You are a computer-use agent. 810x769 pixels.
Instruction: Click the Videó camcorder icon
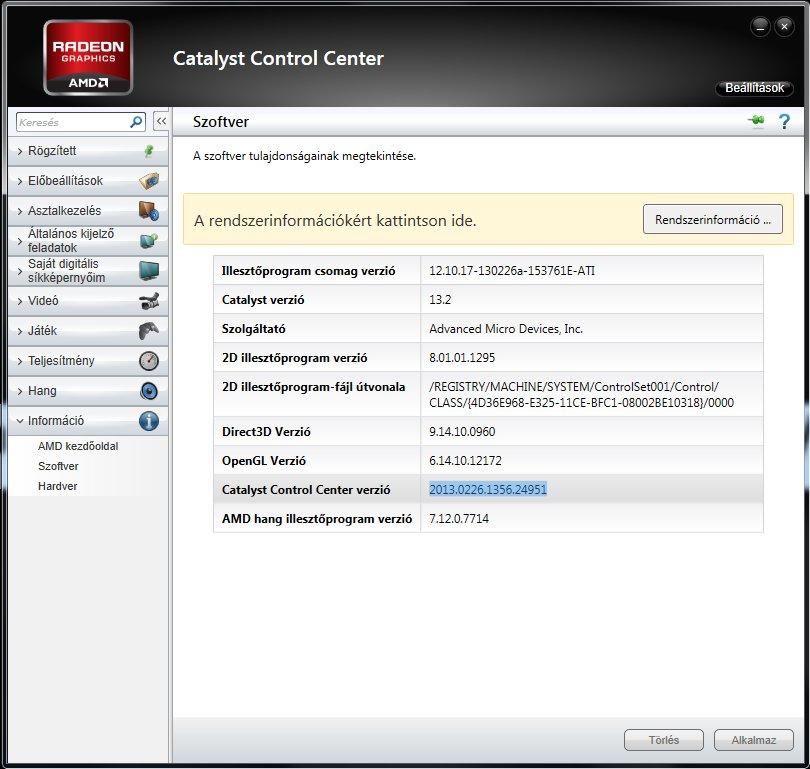[x=149, y=301]
